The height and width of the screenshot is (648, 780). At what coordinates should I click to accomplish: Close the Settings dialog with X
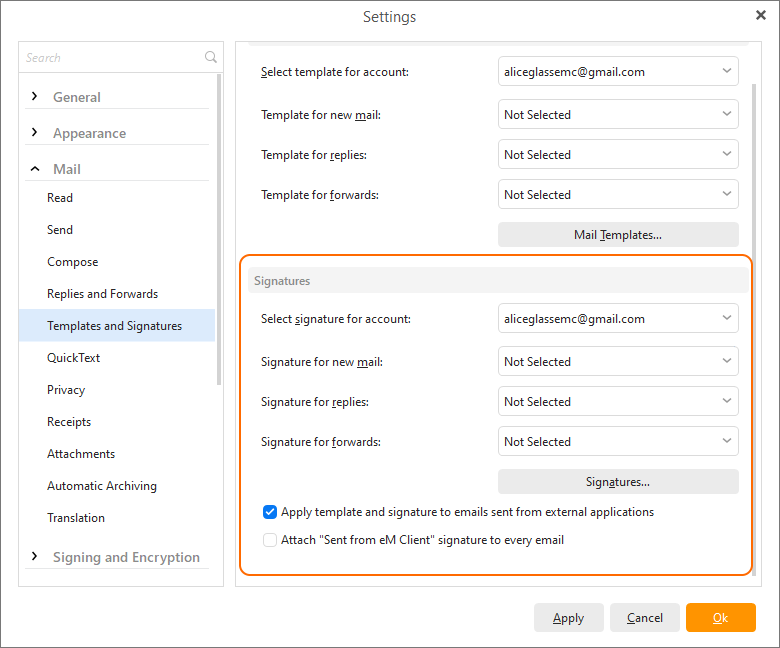pos(761,15)
